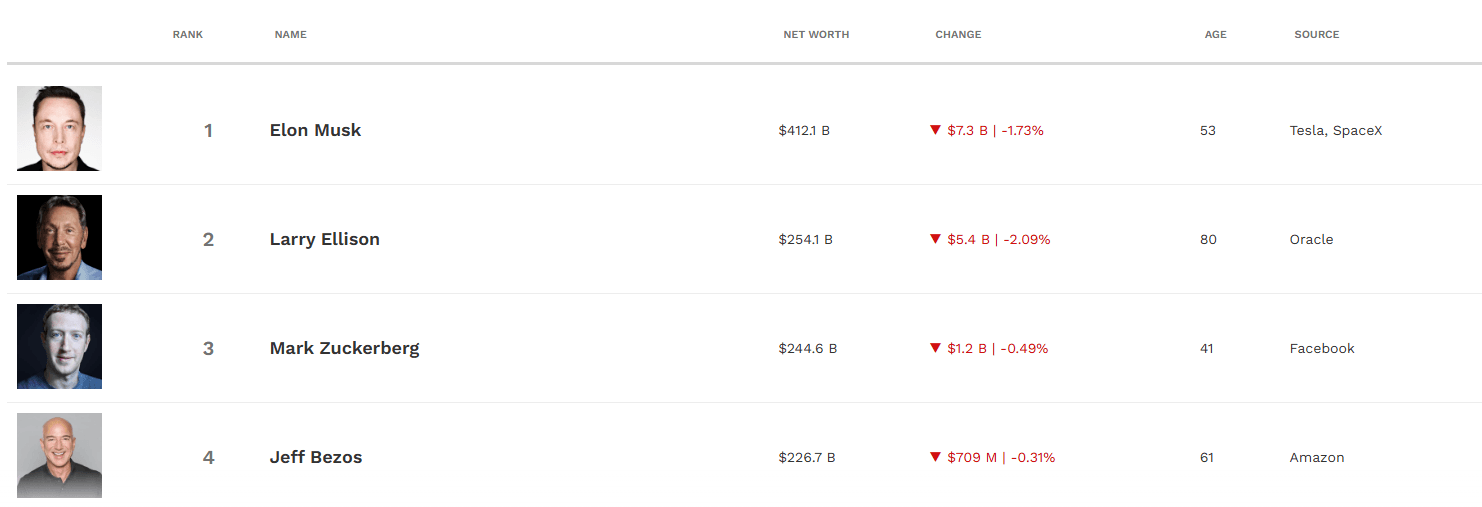1482x507 pixels.
Task: Open the Elon Musk name link
Action: pyautogui.click(x=315, y=130)
